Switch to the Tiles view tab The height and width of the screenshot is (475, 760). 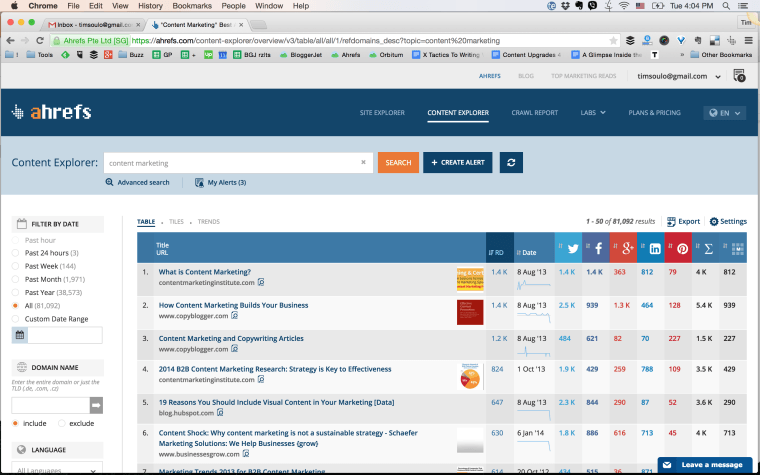pyautogui.click(x=176, y=222)
